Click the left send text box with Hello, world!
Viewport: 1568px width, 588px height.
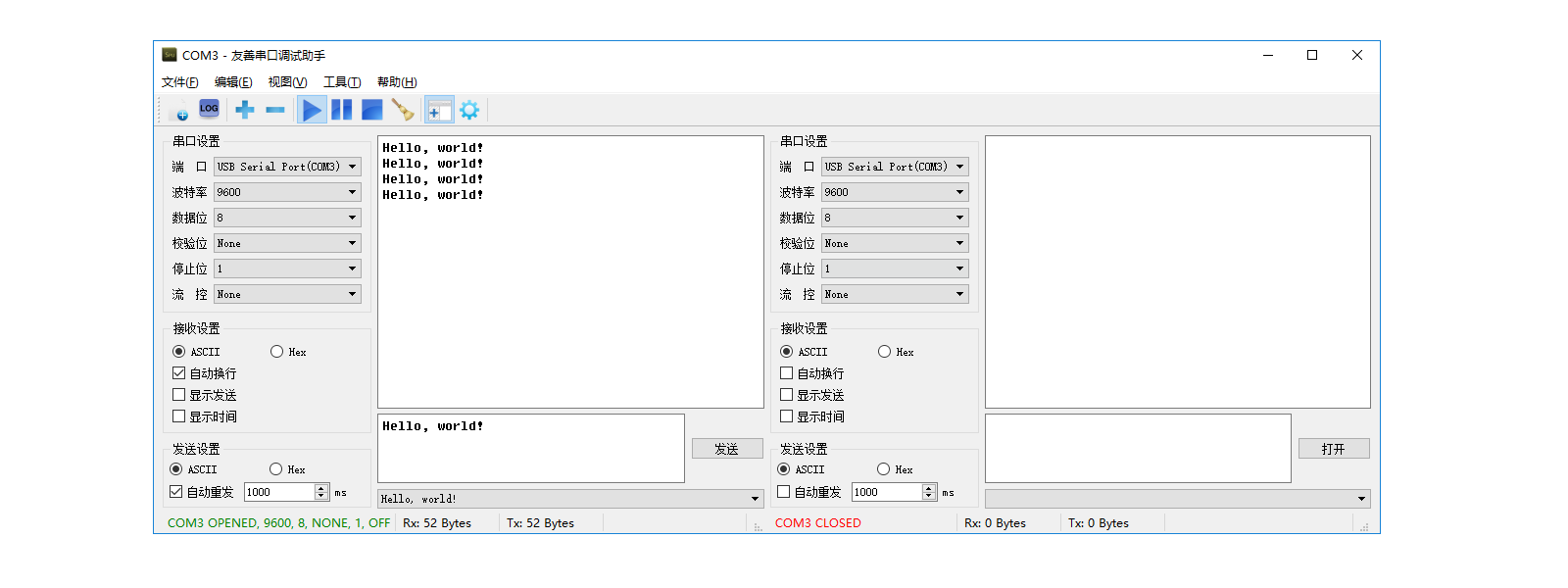(x=530, y=448)
